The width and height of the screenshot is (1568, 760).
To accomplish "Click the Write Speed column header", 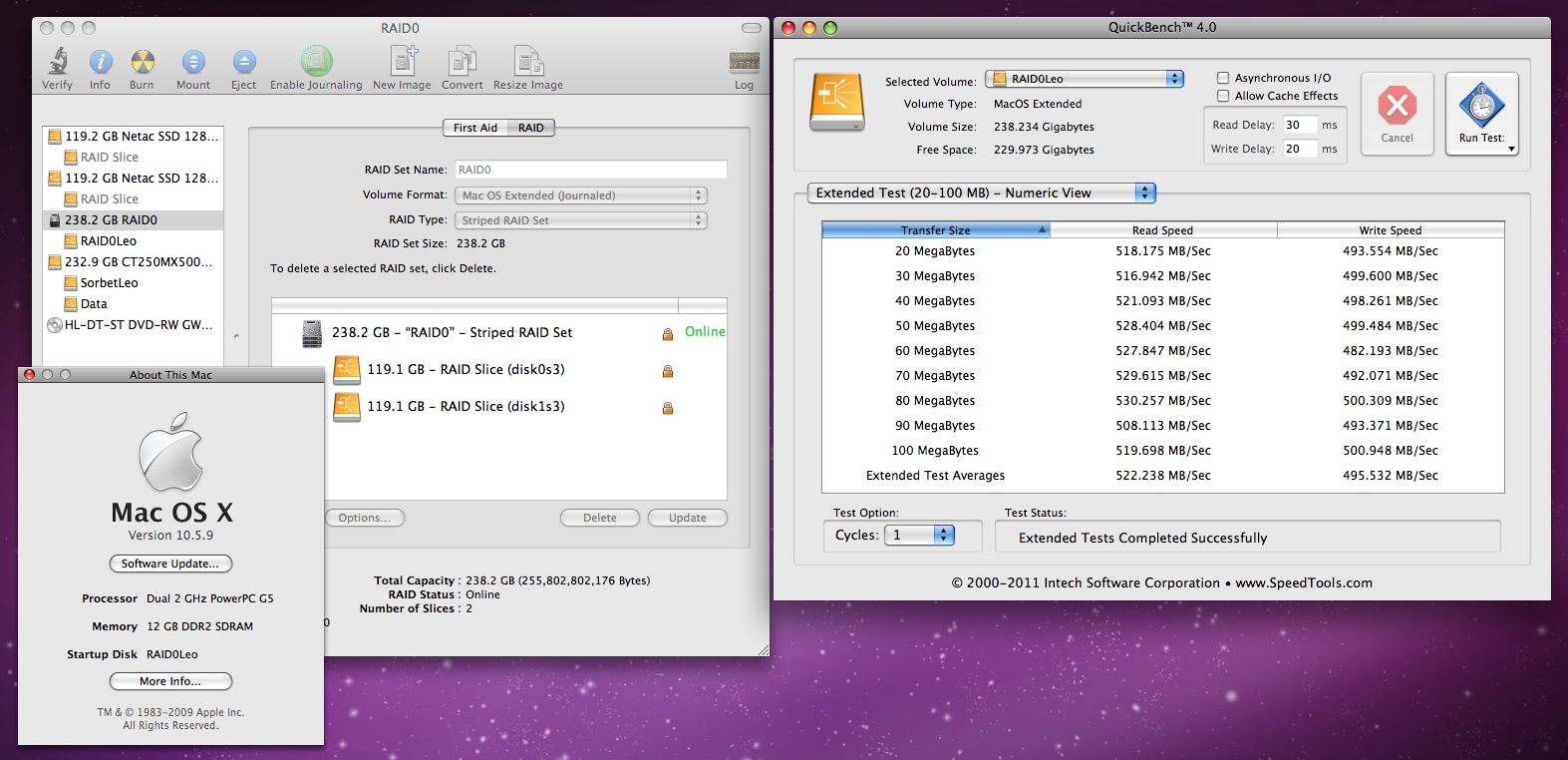I will 1391,230.
